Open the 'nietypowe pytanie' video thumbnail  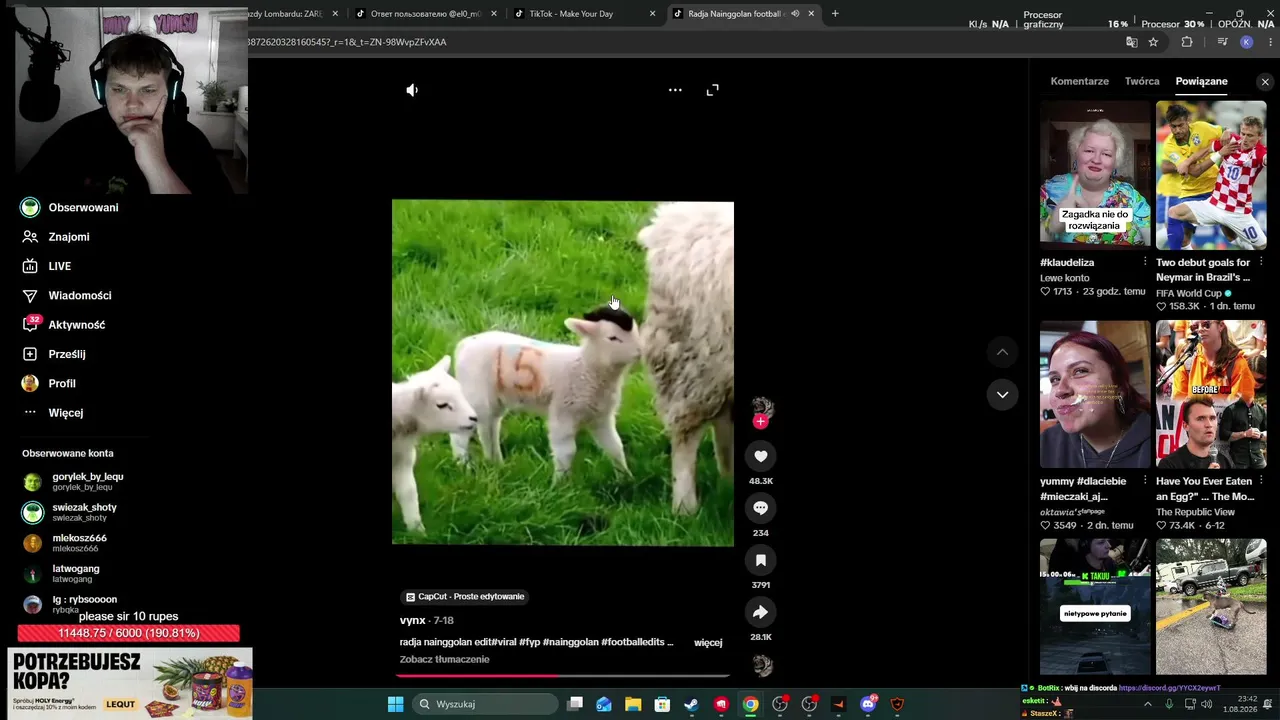pos(1095,607)
